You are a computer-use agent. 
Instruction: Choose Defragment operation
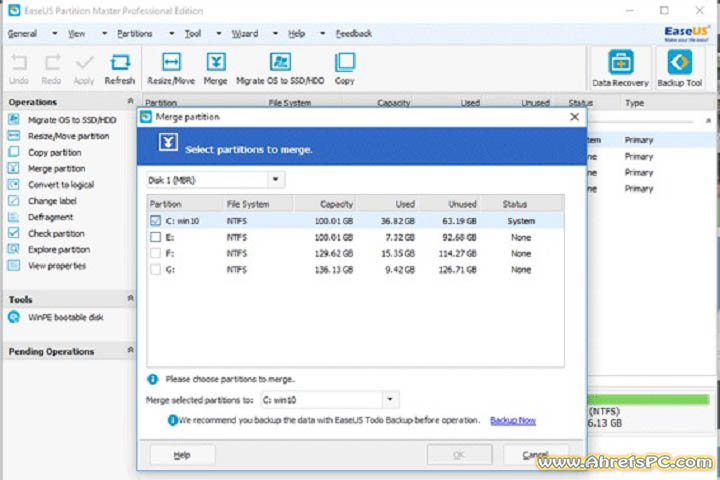51,217
